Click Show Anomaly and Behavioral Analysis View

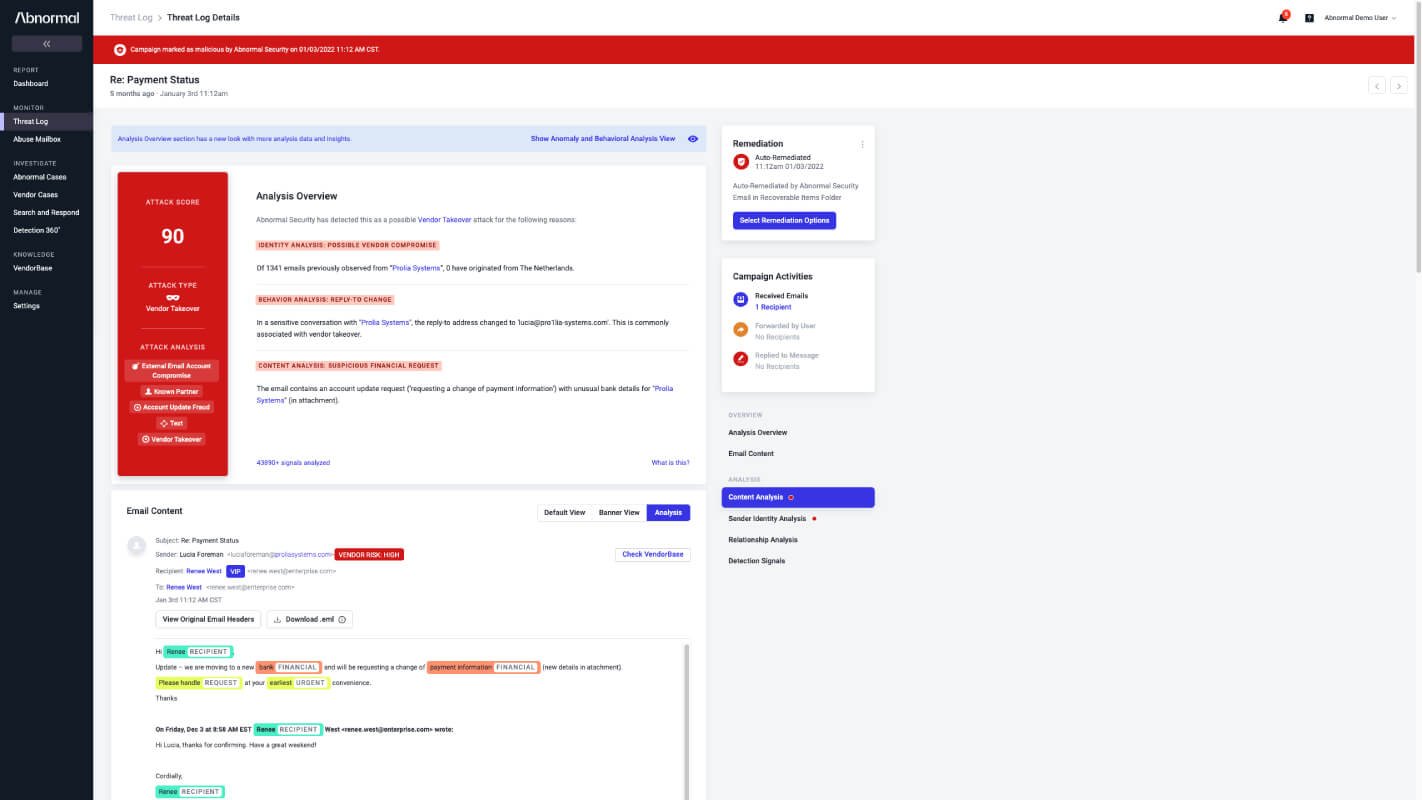pos(603,139)
